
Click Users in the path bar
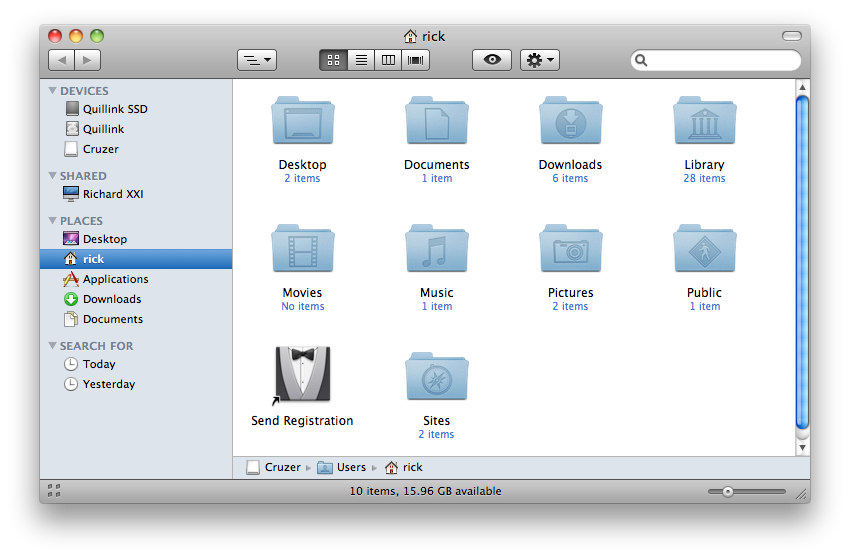tap(342, 467)
